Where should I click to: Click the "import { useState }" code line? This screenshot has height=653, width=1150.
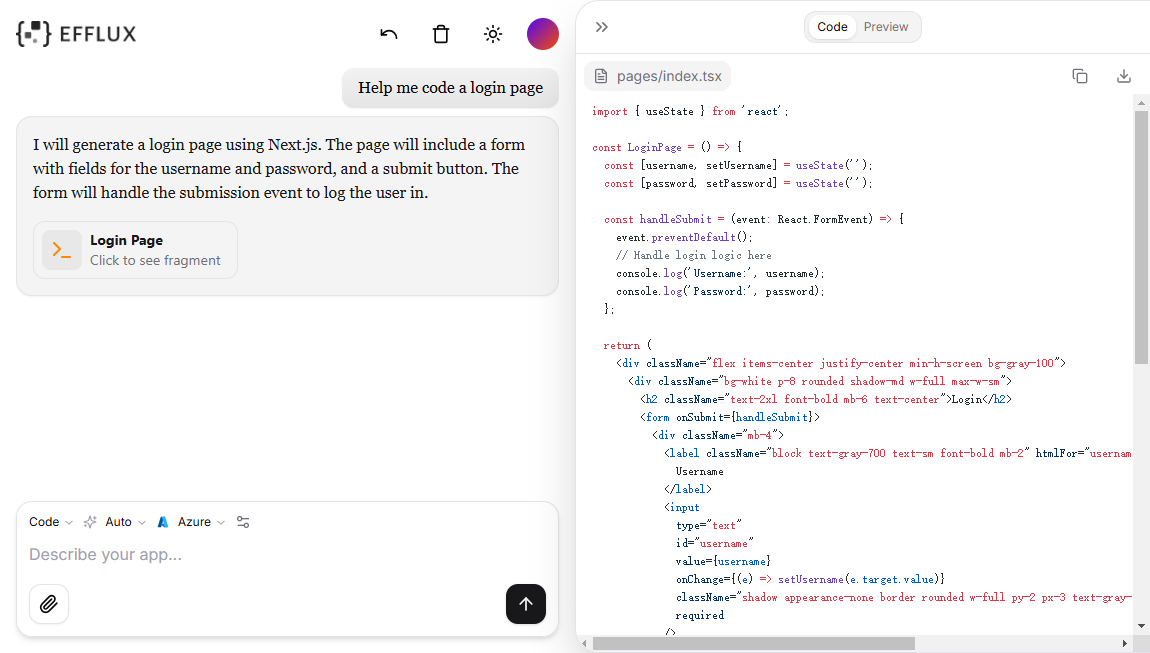click(690, 112)
